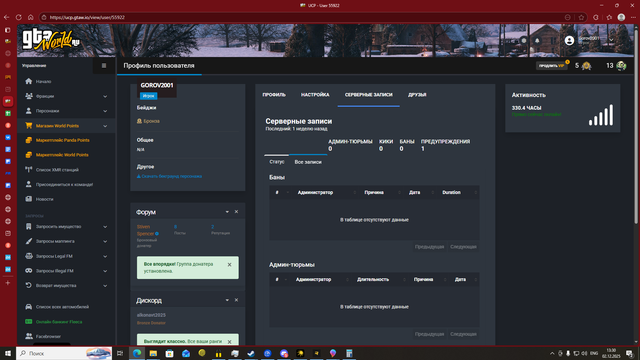
Task: Click the shopping cart icon for Магазин World Points
Action: tap(29, 126)
